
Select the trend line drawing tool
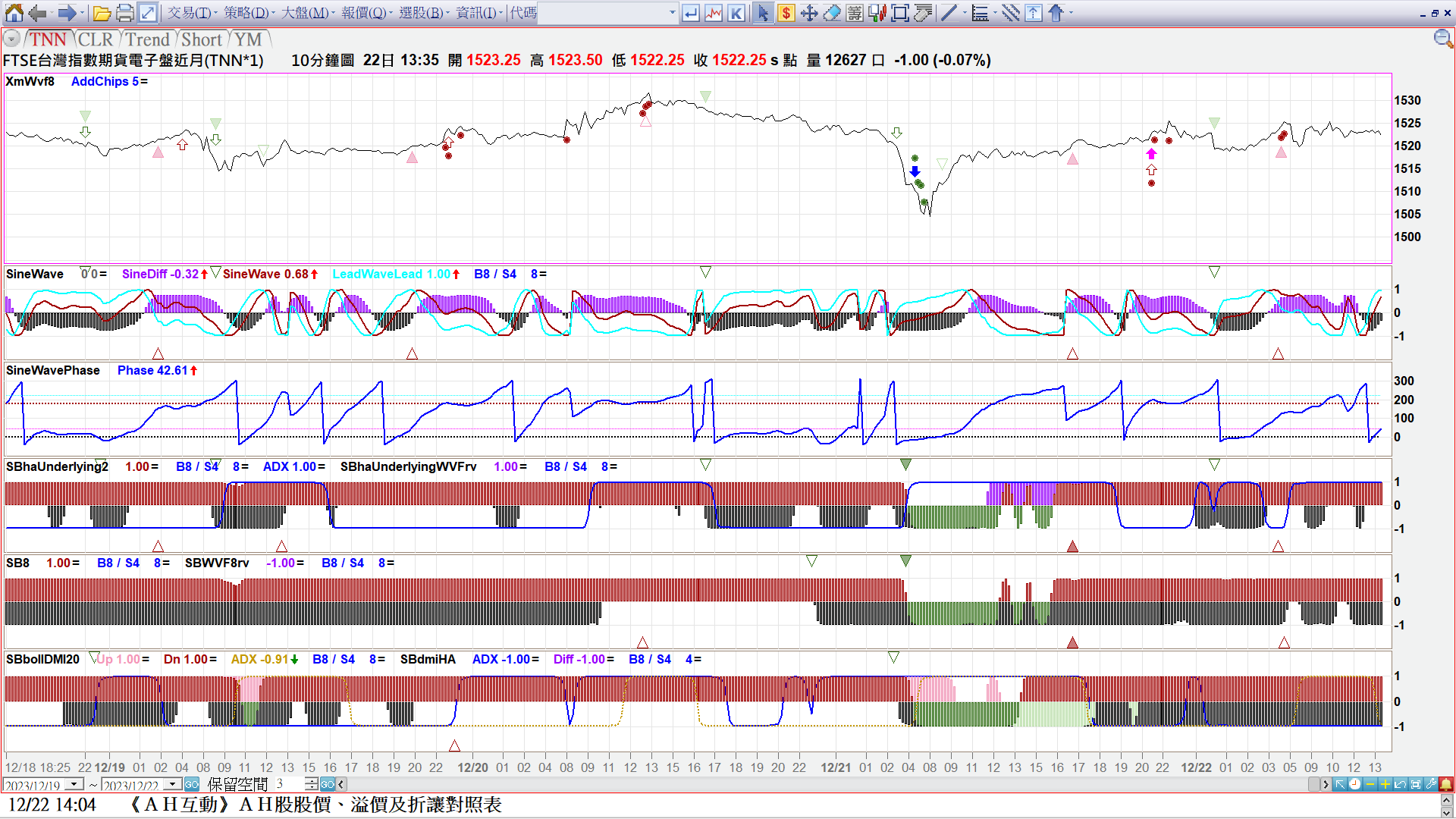(949, 13)
